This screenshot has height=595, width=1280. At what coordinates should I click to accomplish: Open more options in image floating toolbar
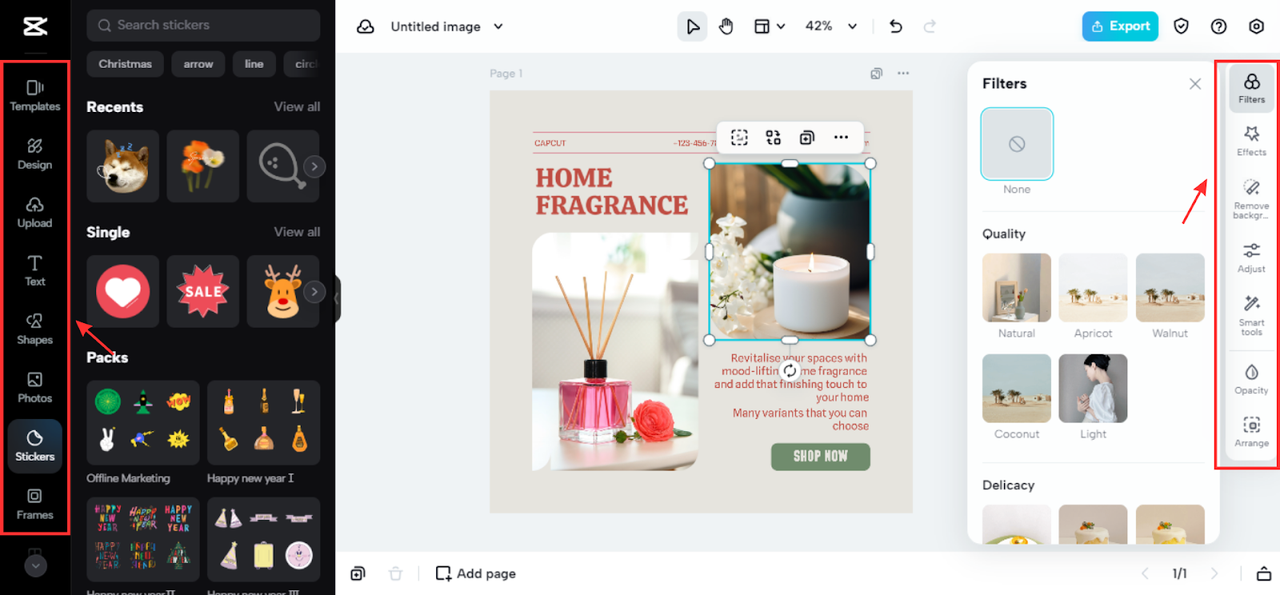[x=841, y=138]
